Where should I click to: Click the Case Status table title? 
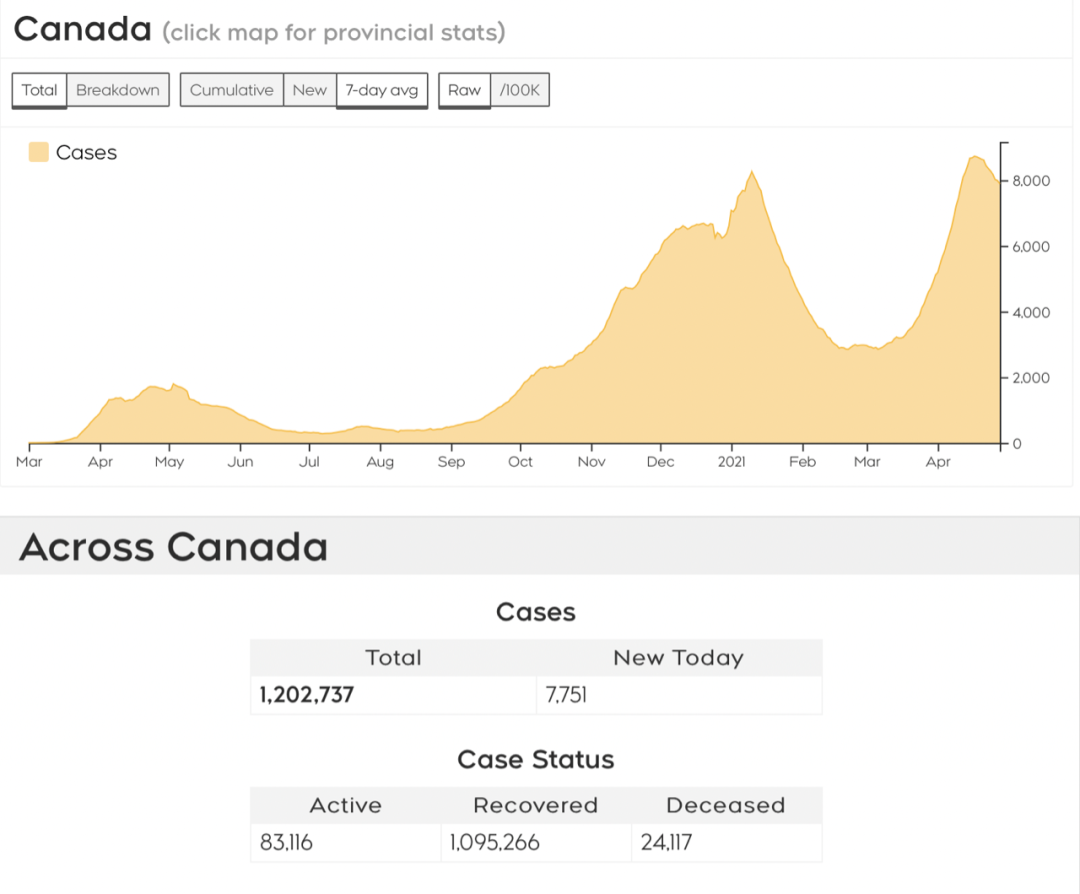point(536,760)
